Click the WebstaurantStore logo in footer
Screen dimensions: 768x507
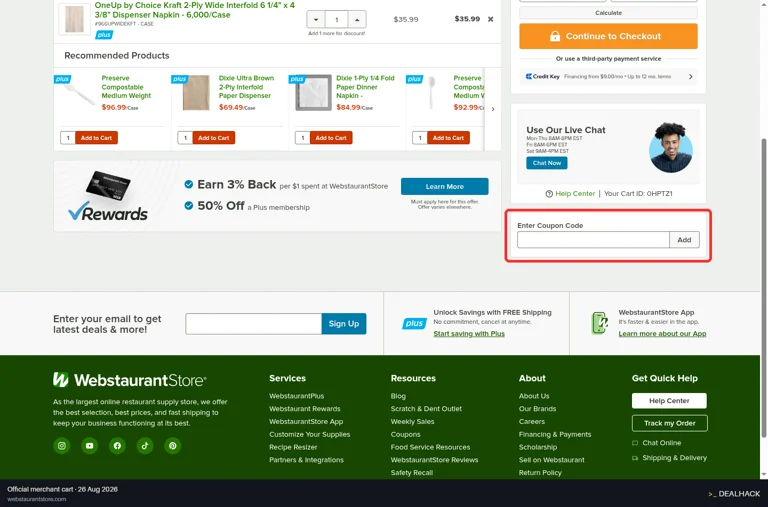pyautogui.click(x=130, y=380)
